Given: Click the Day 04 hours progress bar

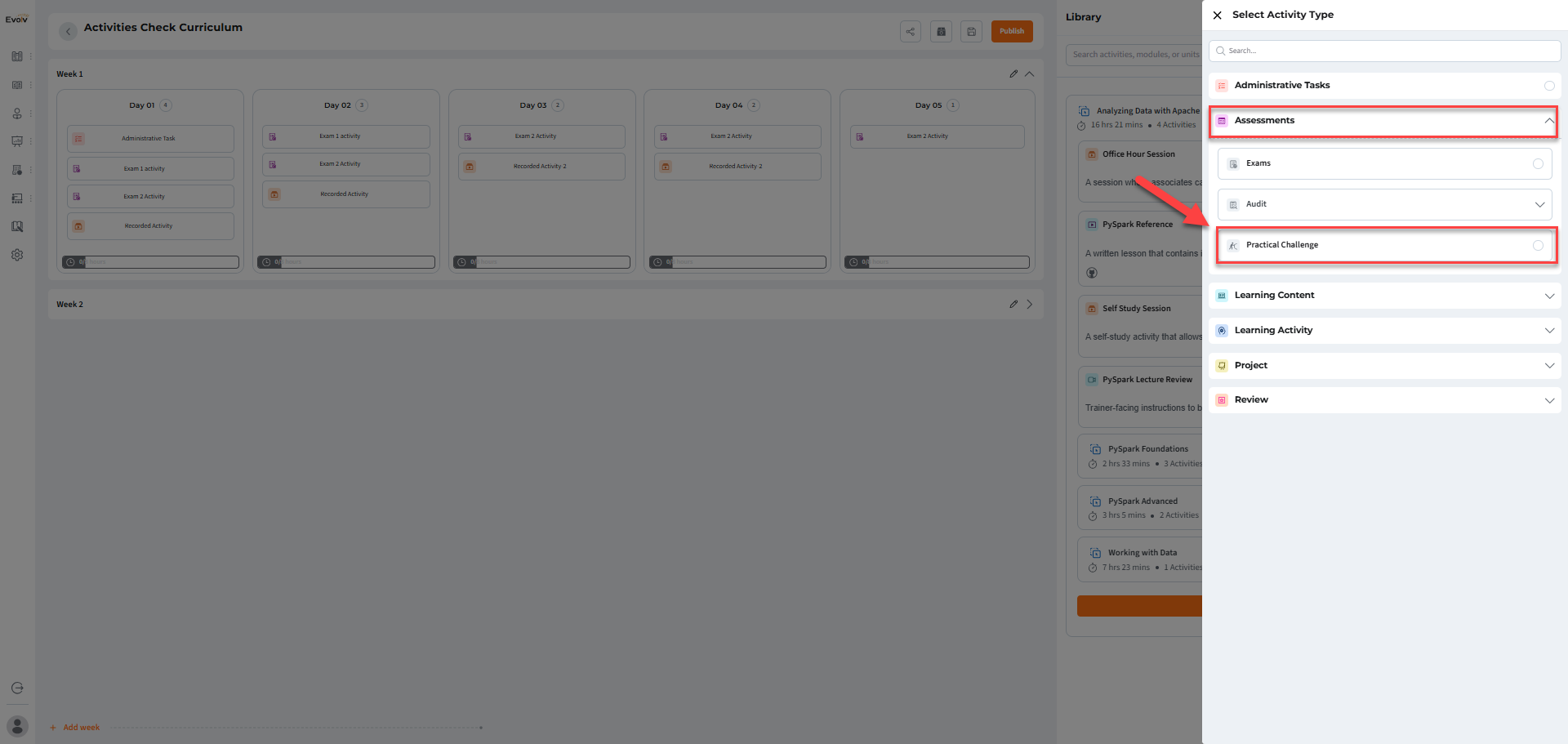Looking at the screenshot, I should [x=737, y=262].
